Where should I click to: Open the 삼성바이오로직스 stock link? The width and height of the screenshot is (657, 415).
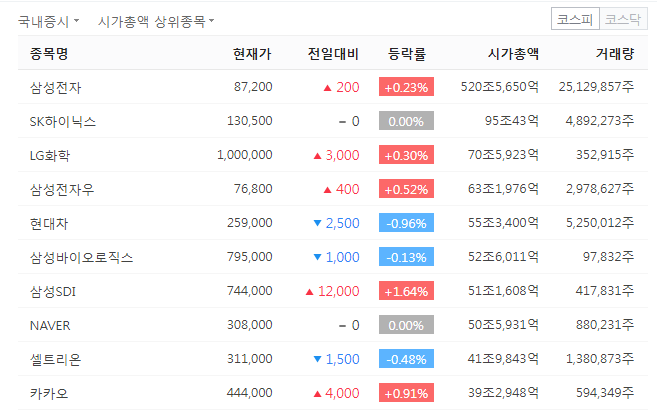[81, 257]
